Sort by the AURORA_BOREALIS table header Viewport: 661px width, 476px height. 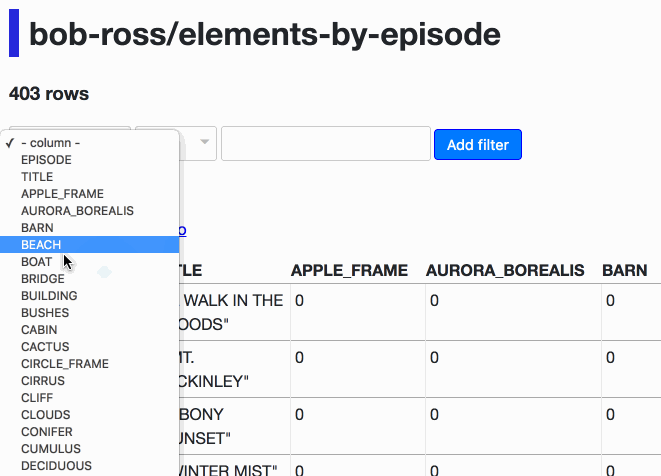(505, 270)
